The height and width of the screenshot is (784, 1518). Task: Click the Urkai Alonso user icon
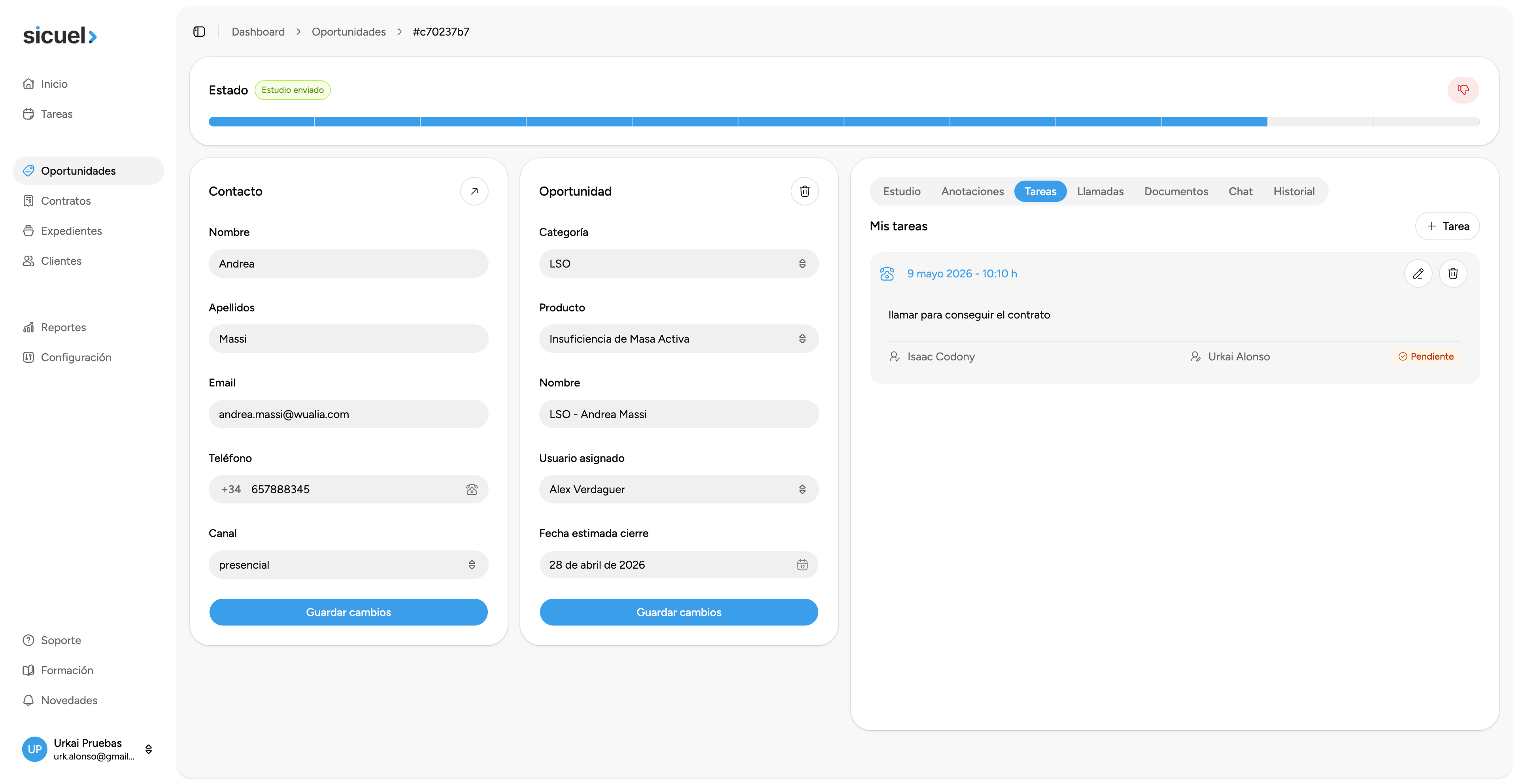[1195, 356]
